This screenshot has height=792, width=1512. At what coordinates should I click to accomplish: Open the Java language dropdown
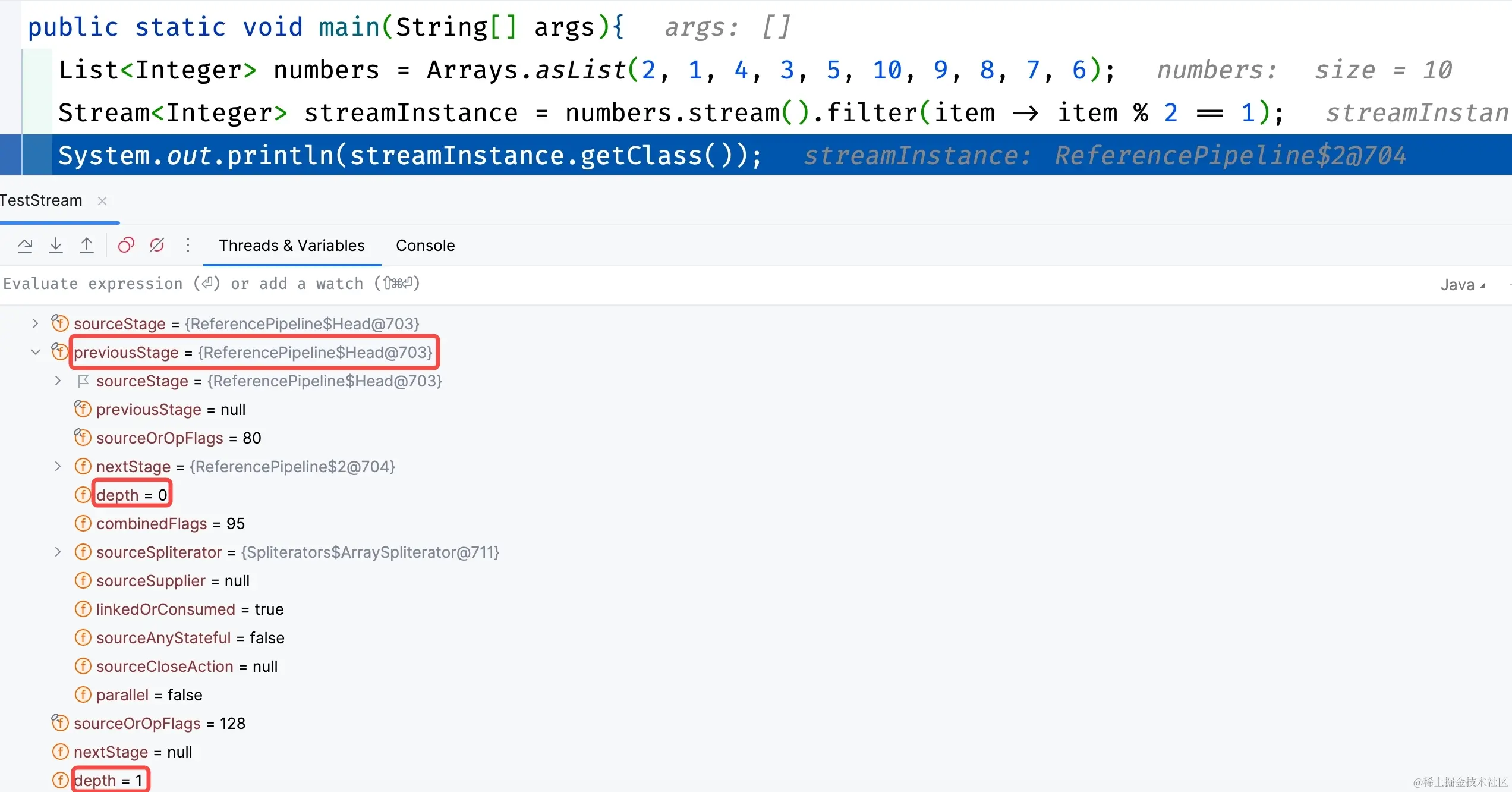(1462, 285)
